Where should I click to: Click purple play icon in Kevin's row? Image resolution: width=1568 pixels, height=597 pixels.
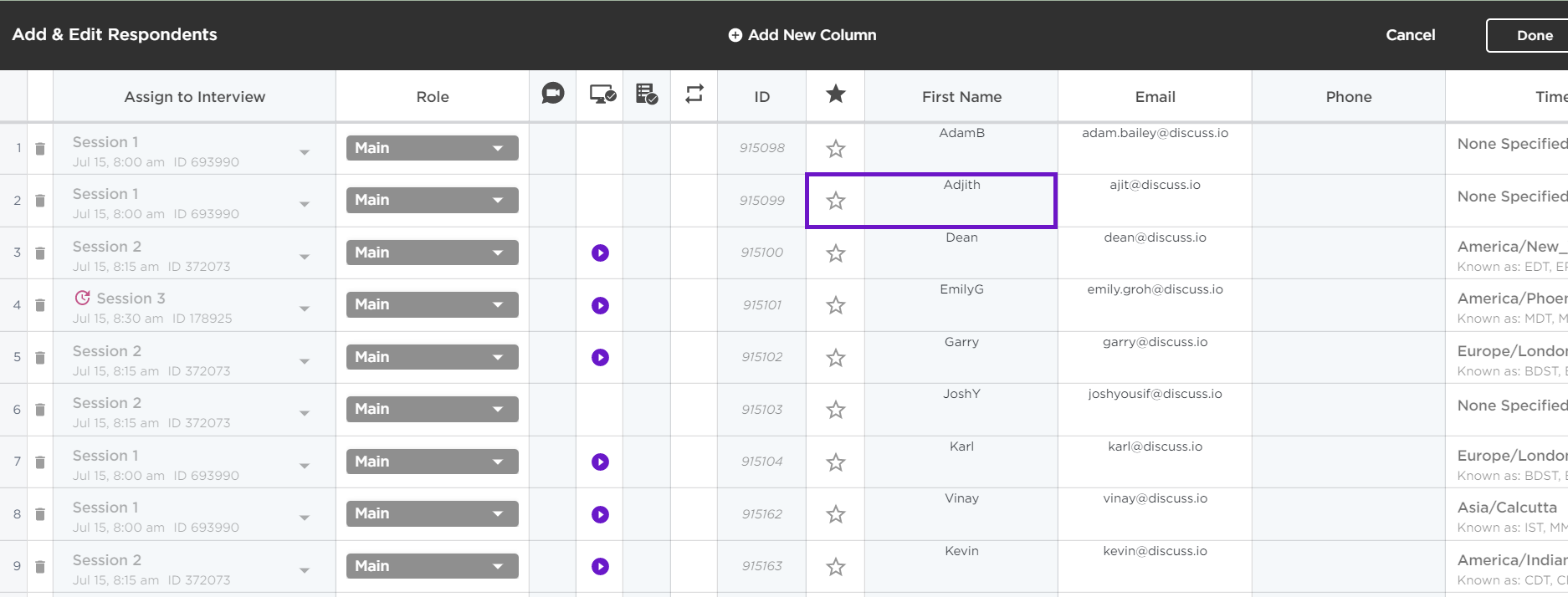[600, 566]
